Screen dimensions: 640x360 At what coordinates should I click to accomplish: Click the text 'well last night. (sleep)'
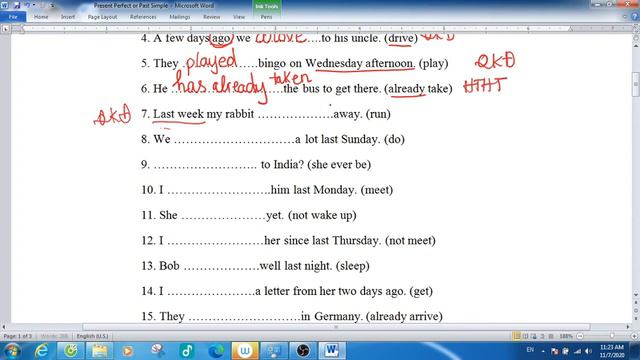(314, 266)
